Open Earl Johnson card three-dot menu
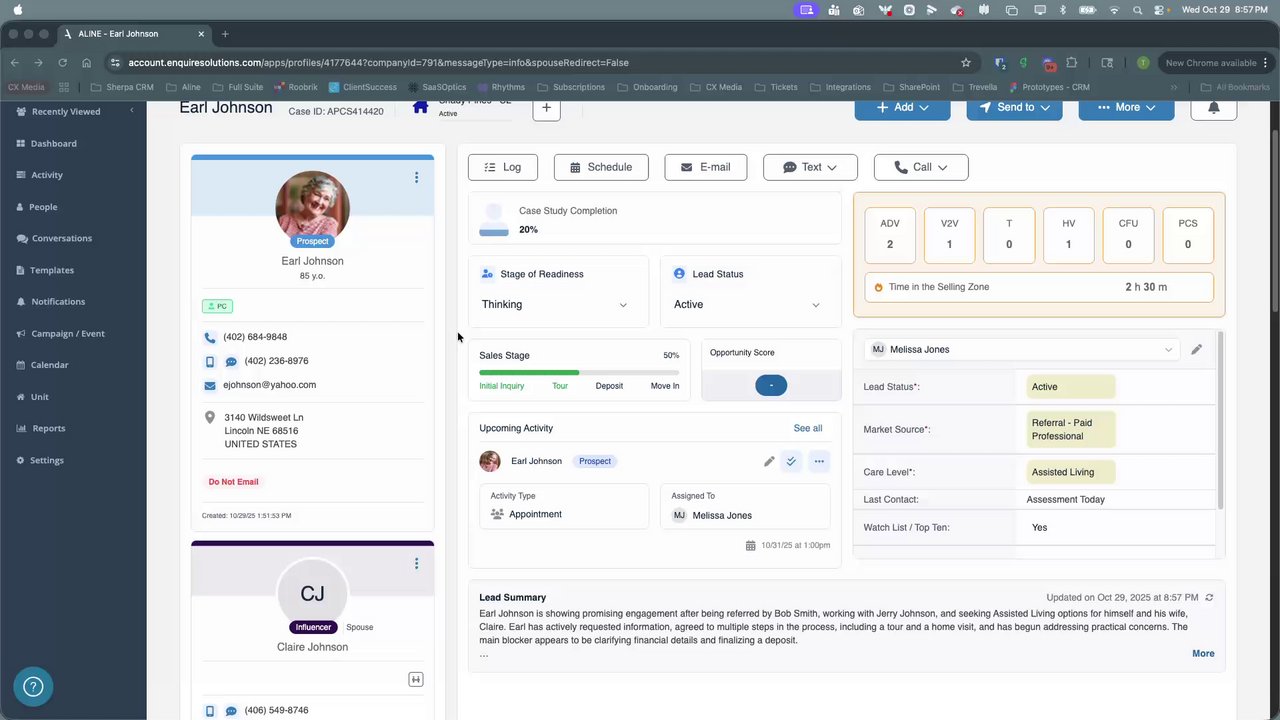Screen dimensions: 1280x720 pos(416,177)
